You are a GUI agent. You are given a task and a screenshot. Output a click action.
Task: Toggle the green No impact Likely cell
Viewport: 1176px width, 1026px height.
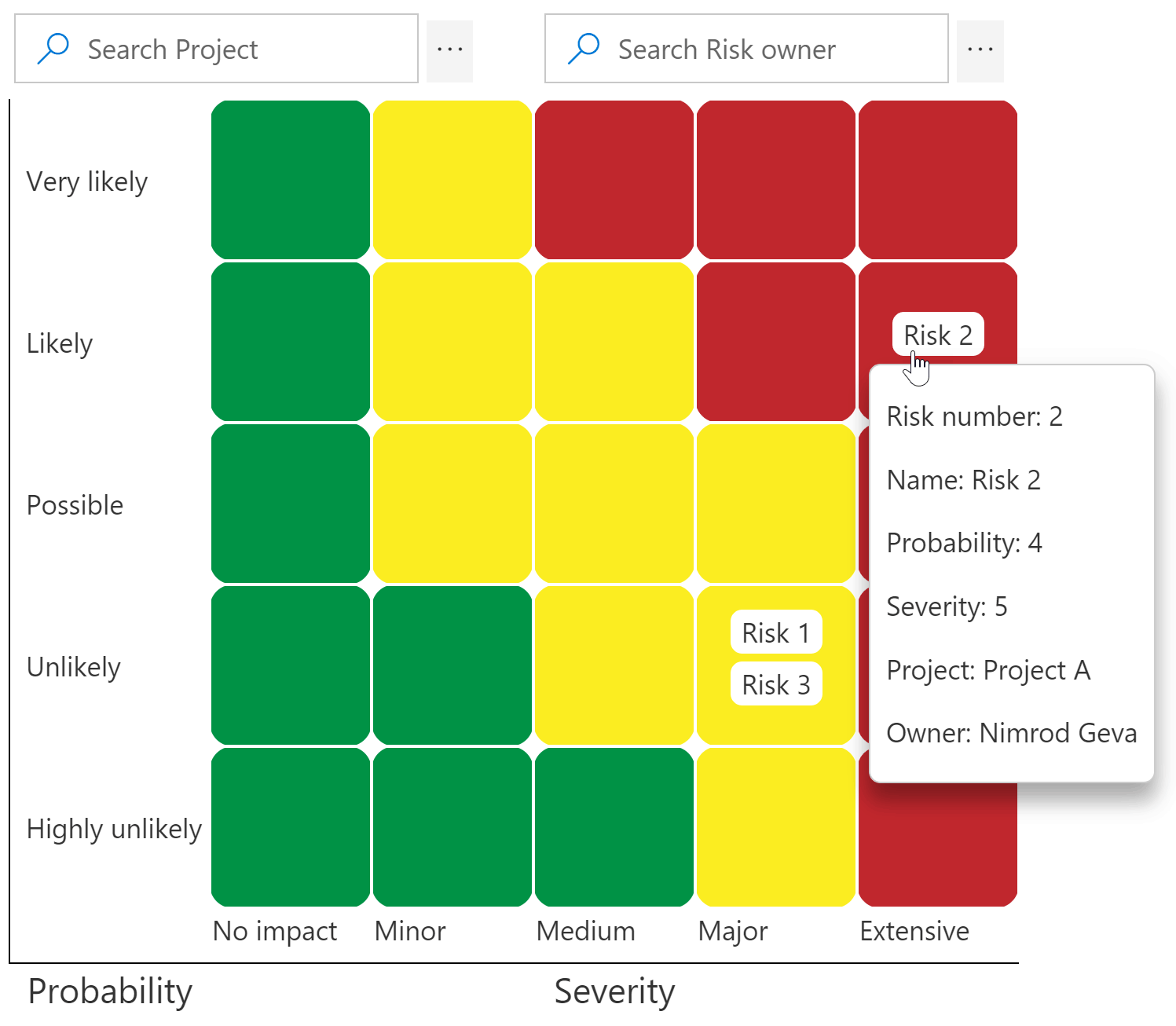290,342
